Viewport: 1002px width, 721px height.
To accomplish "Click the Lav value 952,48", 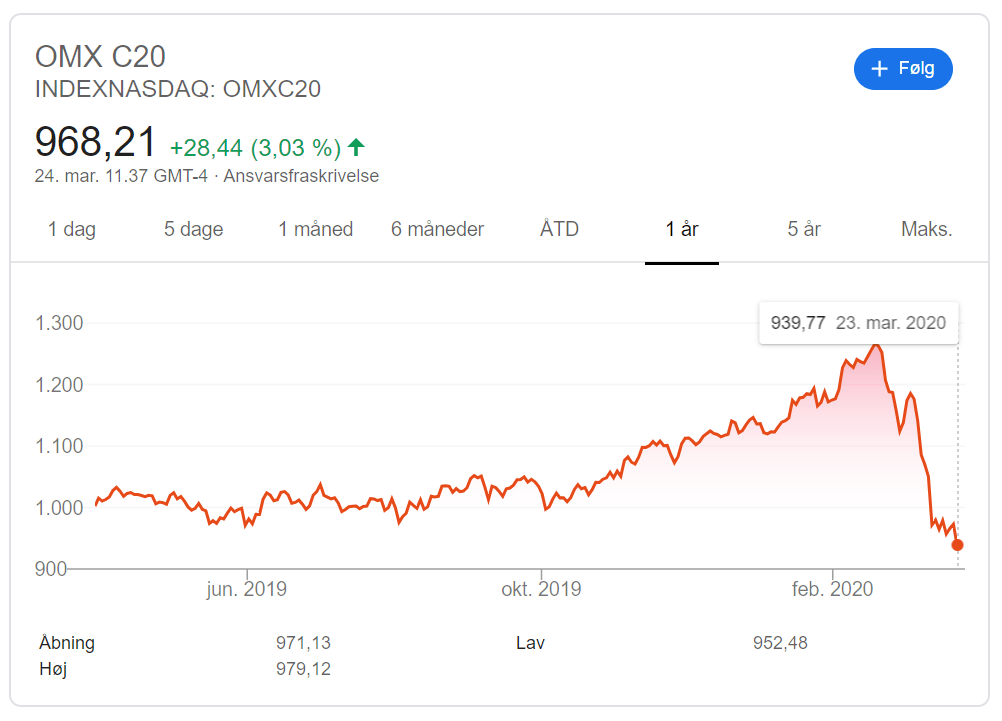I will coord(780,643).
